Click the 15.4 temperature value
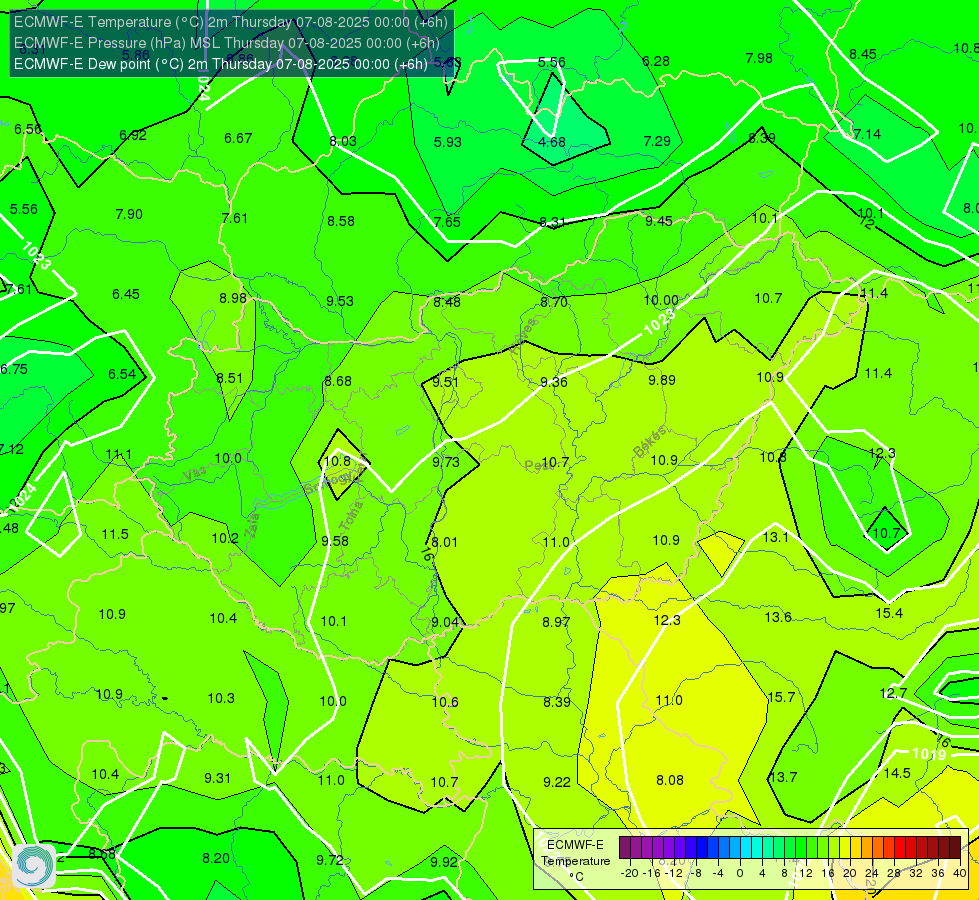This screenshot has height=900, width=979. (889, 613)
